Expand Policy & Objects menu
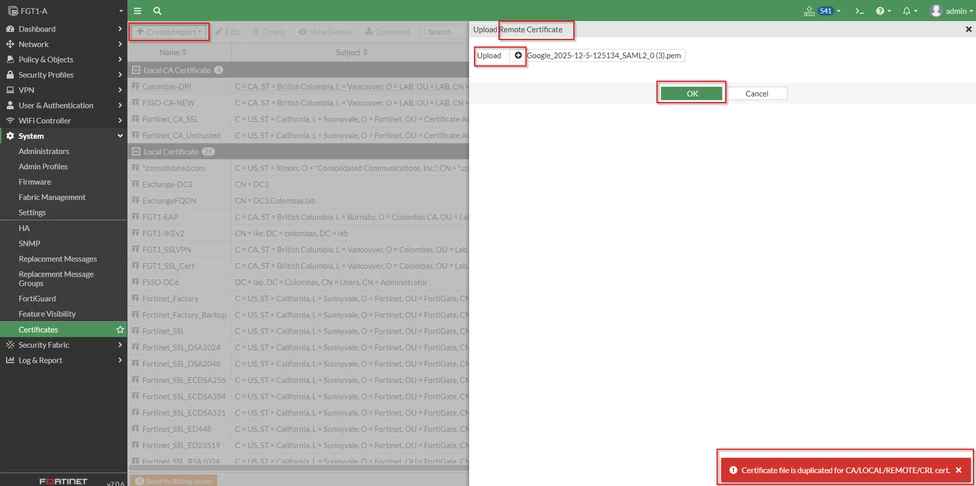 (120, 59)
